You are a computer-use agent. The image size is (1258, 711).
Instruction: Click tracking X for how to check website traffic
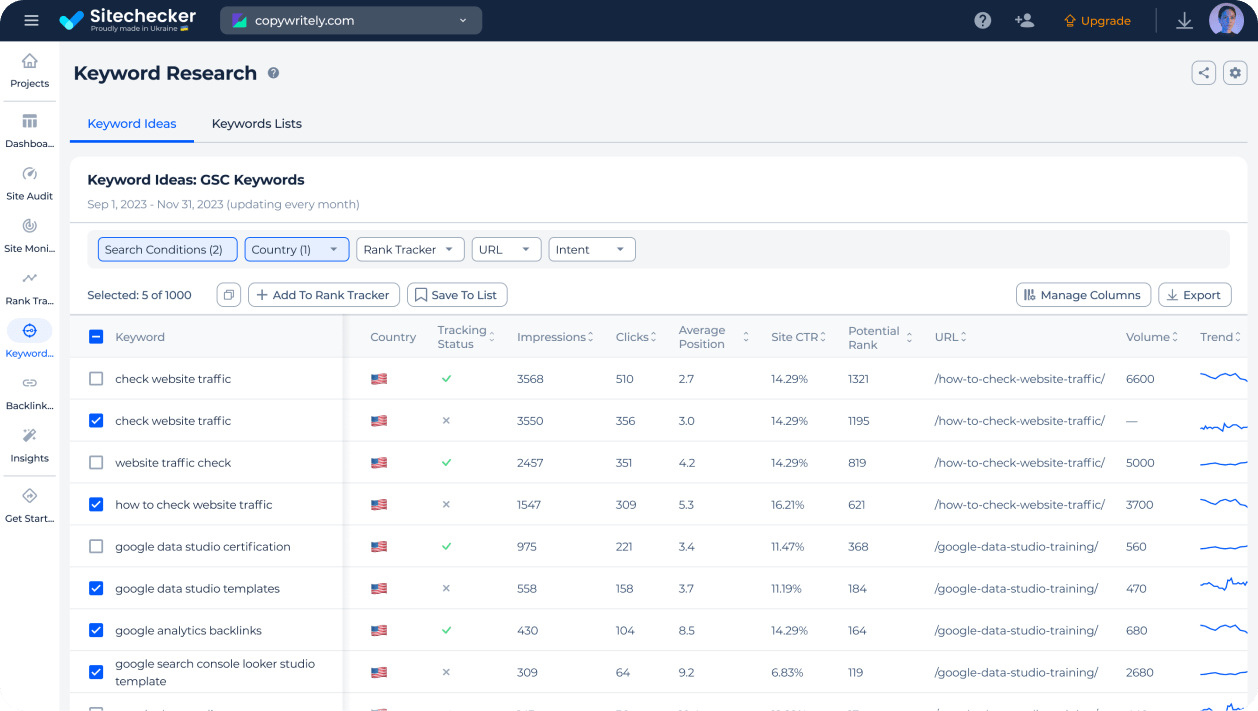coord(446,505)
